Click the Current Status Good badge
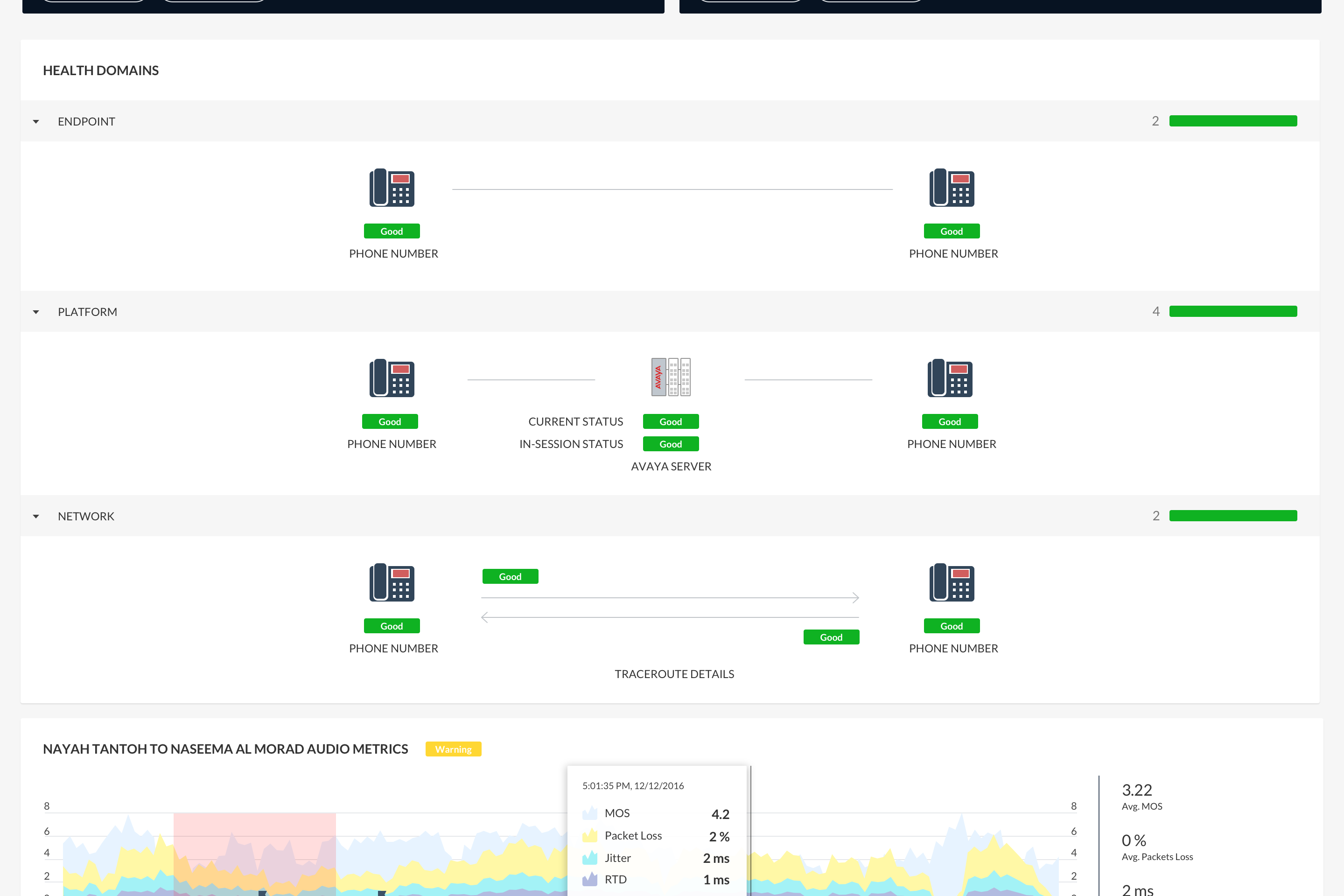 (x=671, y=422)
